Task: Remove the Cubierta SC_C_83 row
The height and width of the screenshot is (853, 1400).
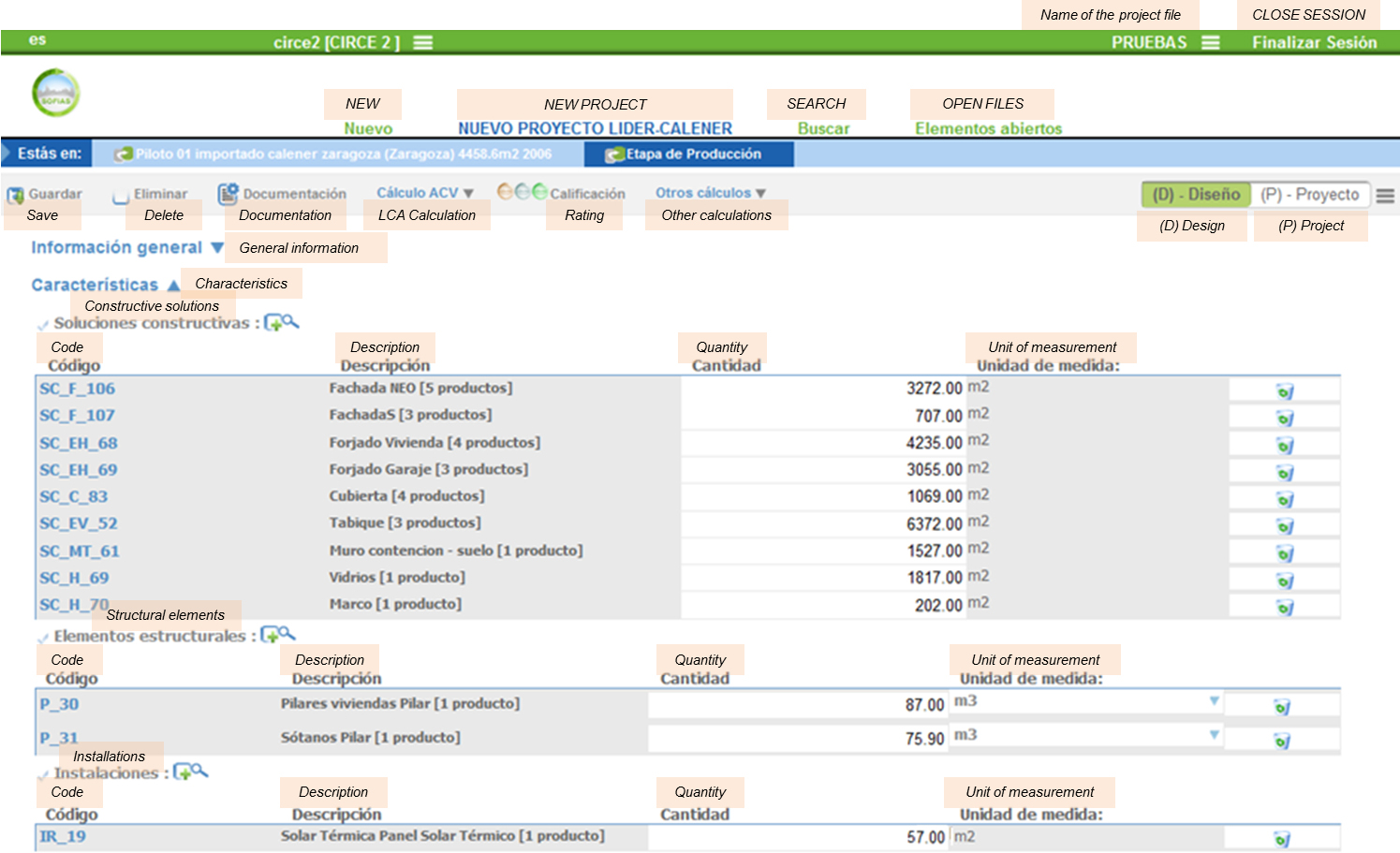Action: coord(1285,500)
